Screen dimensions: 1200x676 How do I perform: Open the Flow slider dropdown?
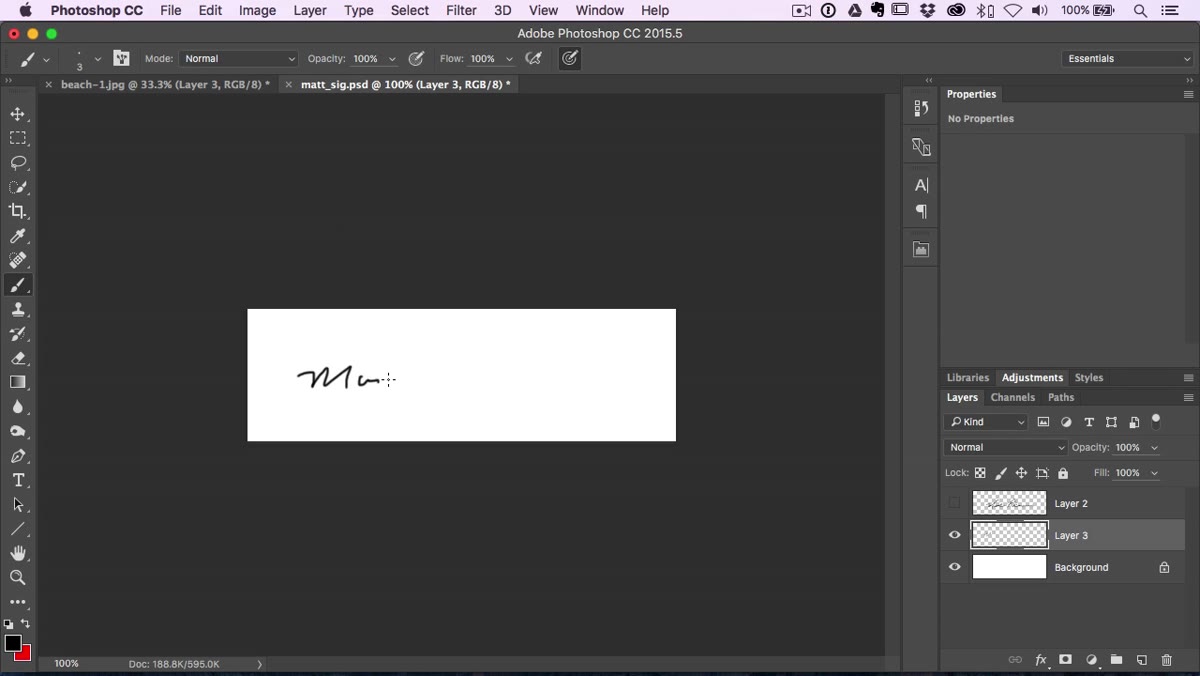(509, 59)
